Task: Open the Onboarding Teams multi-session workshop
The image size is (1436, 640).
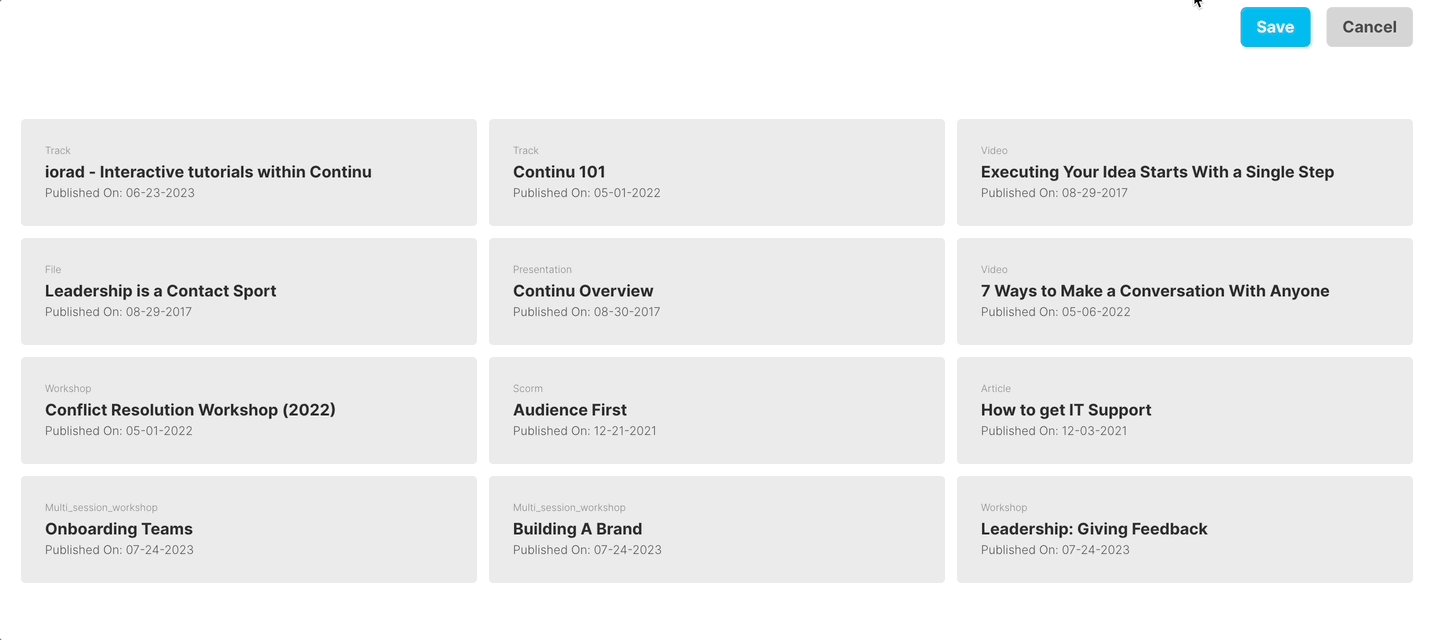Action: 248,529
